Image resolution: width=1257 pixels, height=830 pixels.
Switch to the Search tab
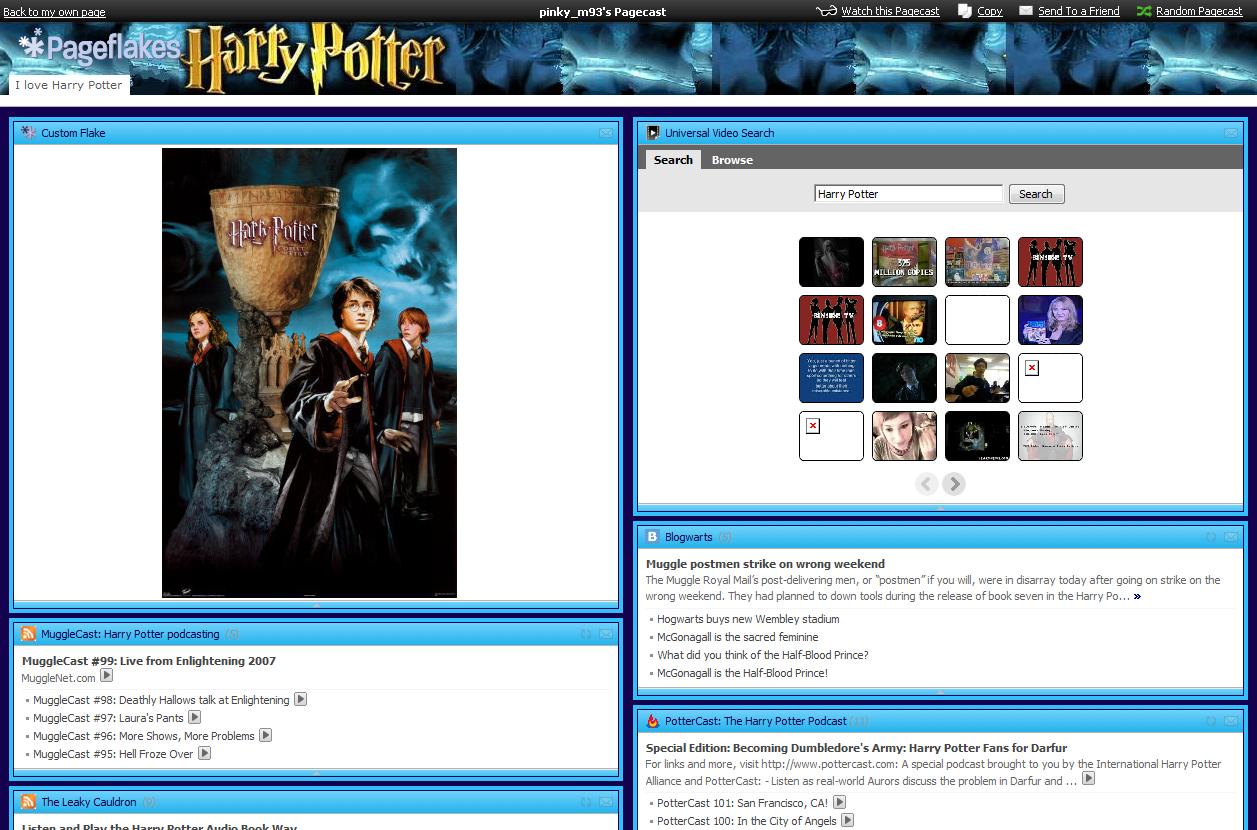[x=673, y=159]
